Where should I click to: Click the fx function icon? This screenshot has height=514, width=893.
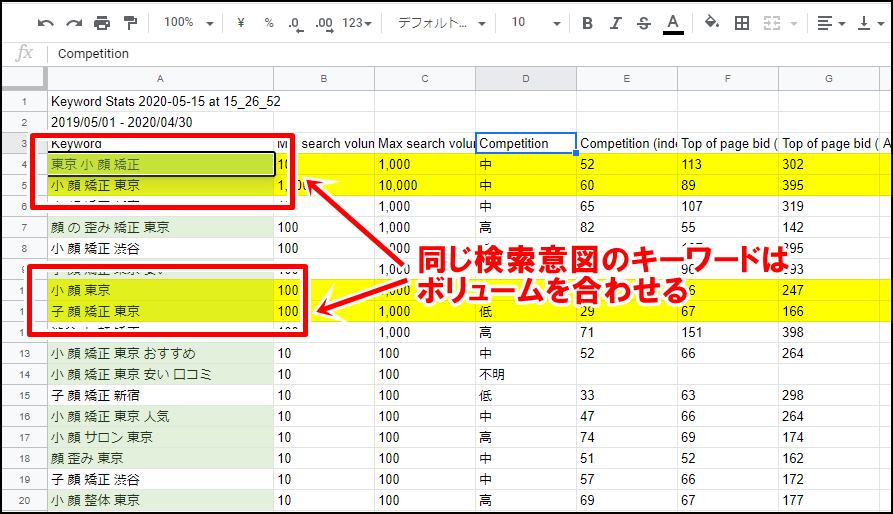[x=24, y=53]
